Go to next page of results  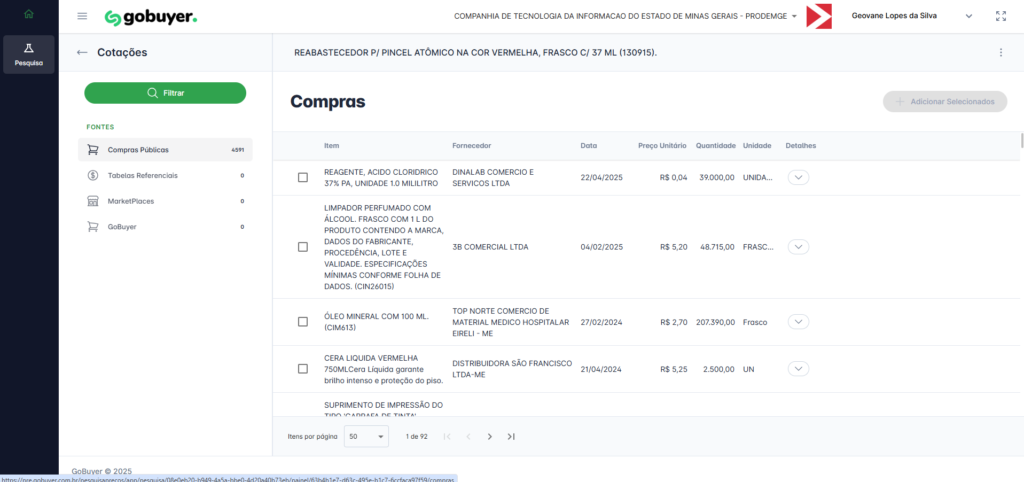point(489,436)
